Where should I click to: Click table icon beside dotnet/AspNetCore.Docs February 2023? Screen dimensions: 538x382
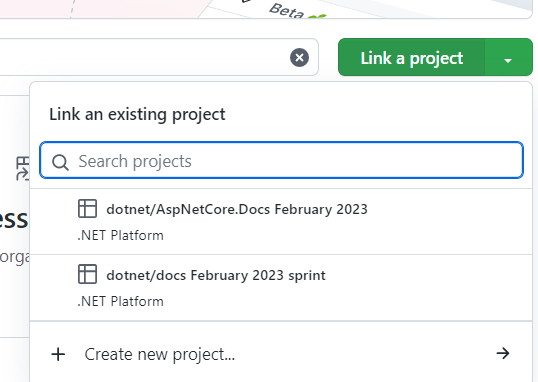coord(87,208)
